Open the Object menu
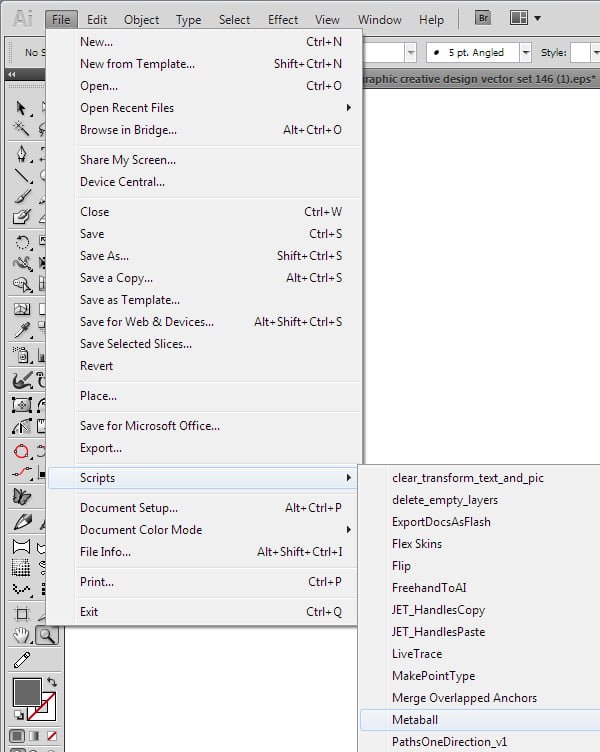Image resolution: width=600 pixels, height=752 pixels. (141, 20)
